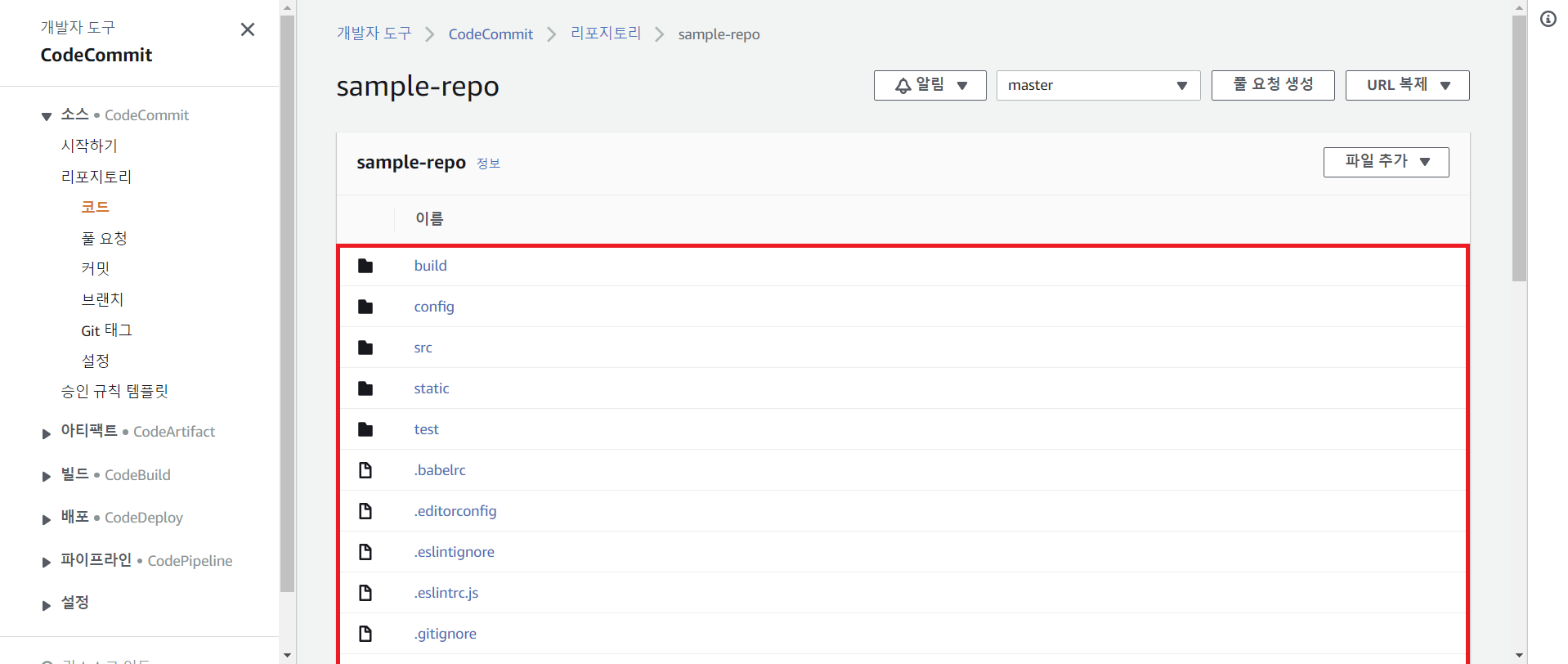Image resolution: width=1568 pixels, height=664 pixels.
Task: Collapse the 소스 CodeCommit section
Action: (47, 116)
